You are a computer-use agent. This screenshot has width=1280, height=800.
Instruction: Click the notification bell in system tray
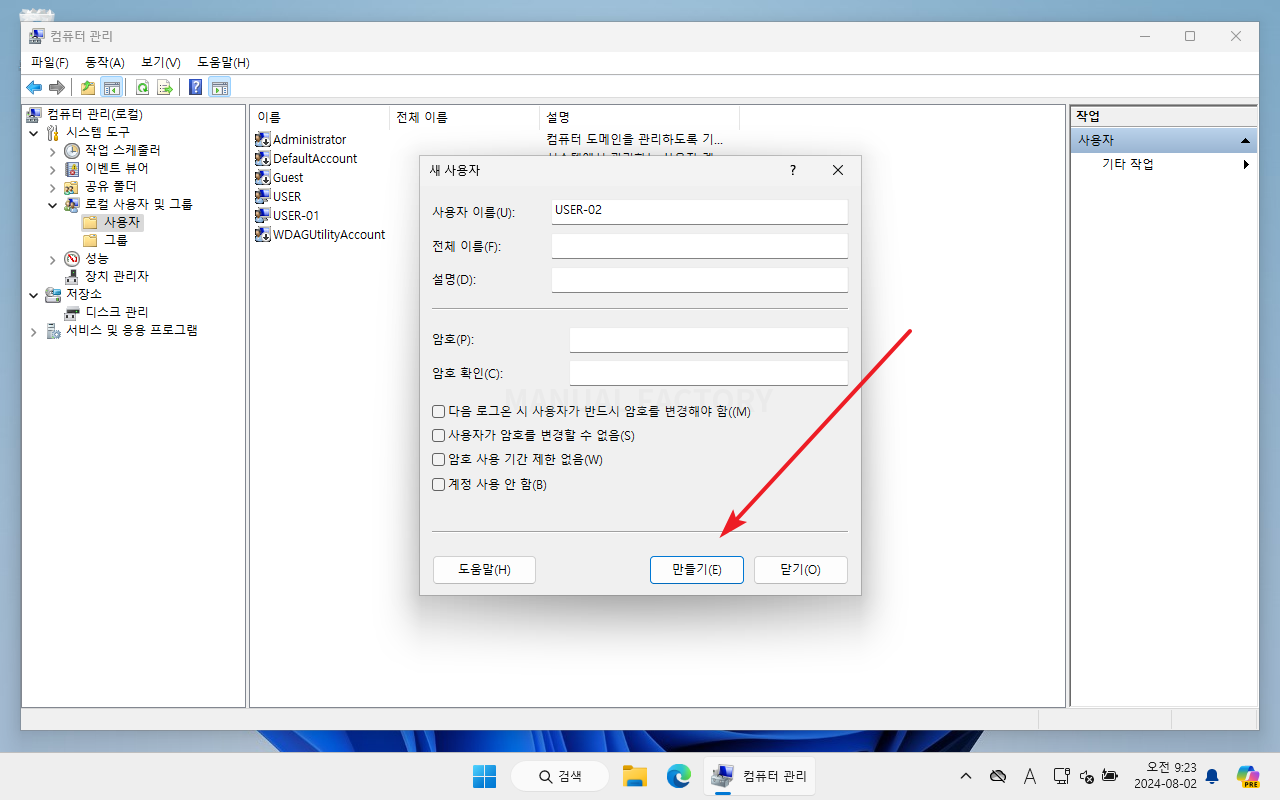(x=1212, y=776)
